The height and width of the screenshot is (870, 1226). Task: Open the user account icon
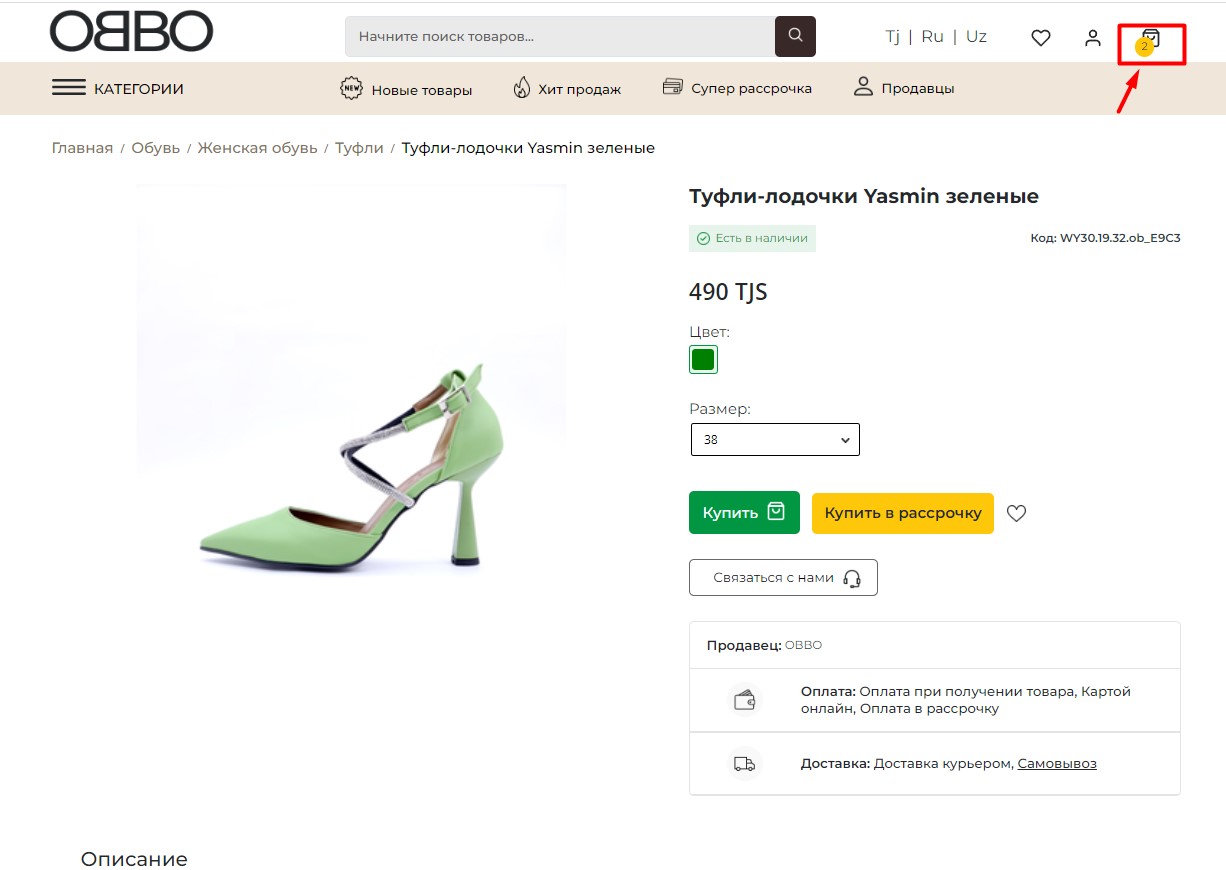[x=1093, y=38]
